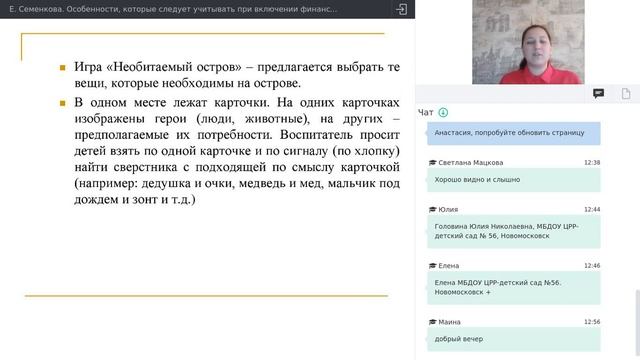Click message from Головина Юлия Николаевна

[514, 231]
